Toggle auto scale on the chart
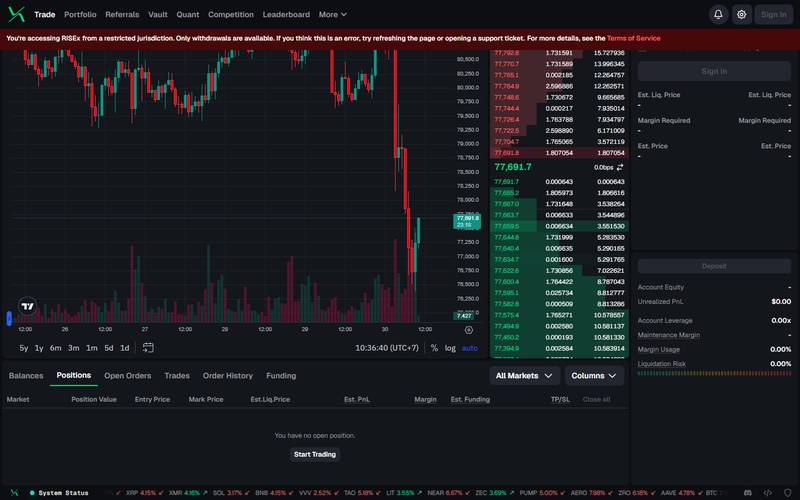Viewport: 800px width, 500px height. point(470,348)
